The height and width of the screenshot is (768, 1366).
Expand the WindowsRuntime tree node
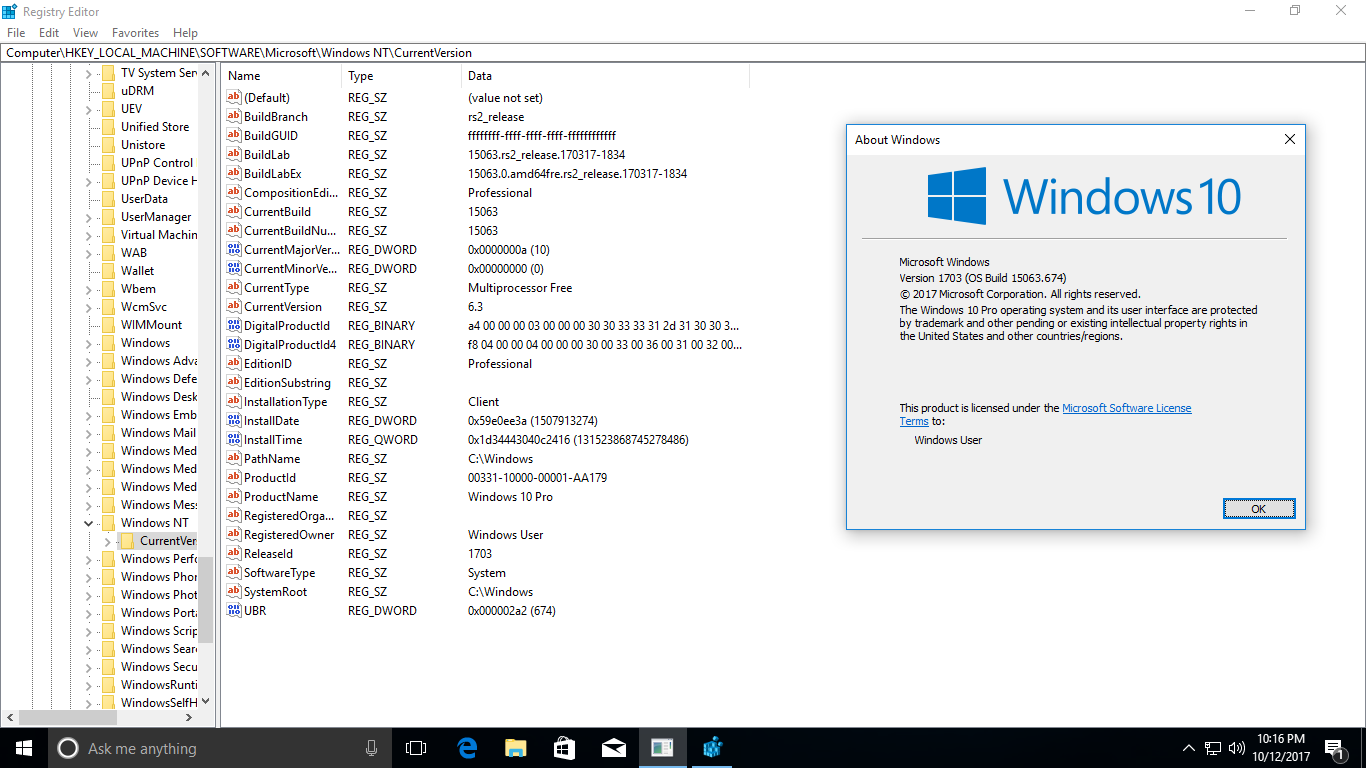(89, 685)
